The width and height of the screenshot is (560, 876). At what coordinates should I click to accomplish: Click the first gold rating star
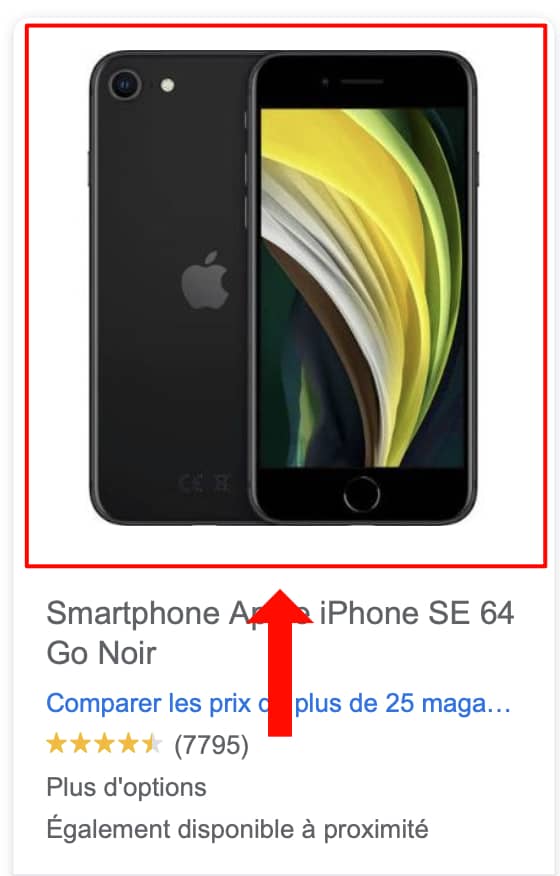[x=56, y=744]
